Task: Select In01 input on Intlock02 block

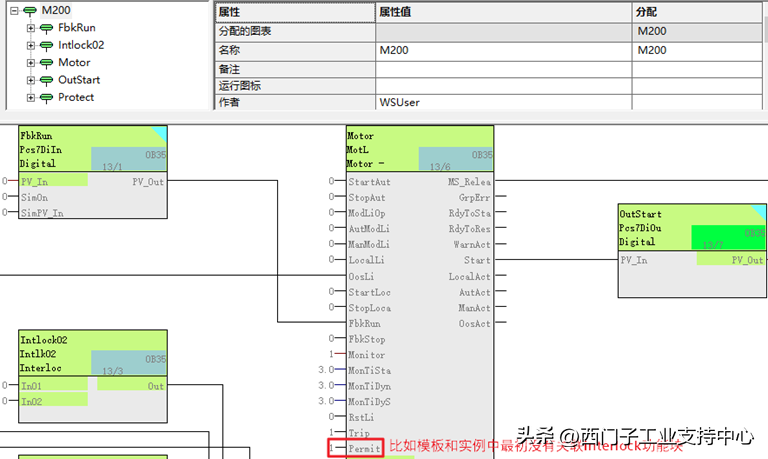Action: pos(32,385)
